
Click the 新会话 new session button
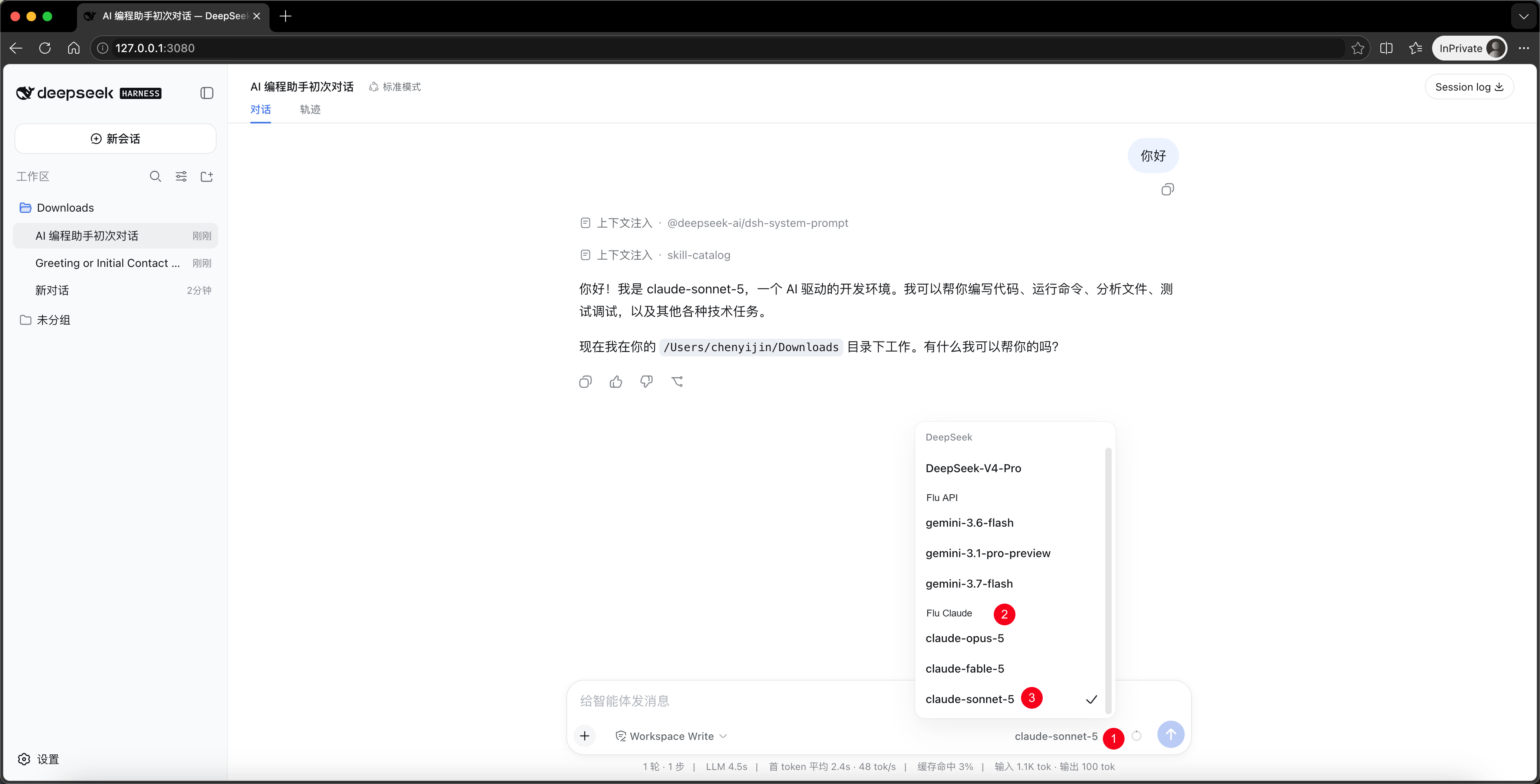[x=115, y=139]
